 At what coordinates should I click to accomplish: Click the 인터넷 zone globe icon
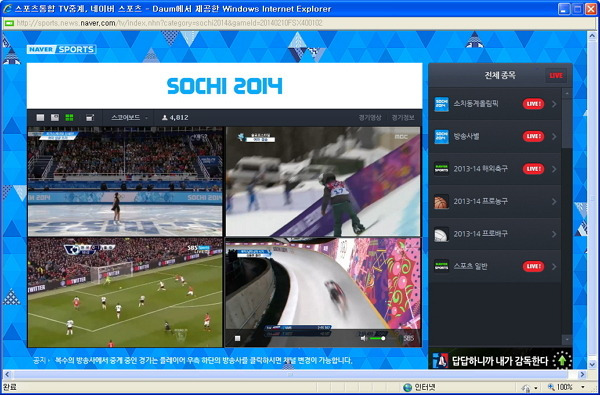pyautogui.click(x=408, y=387)
